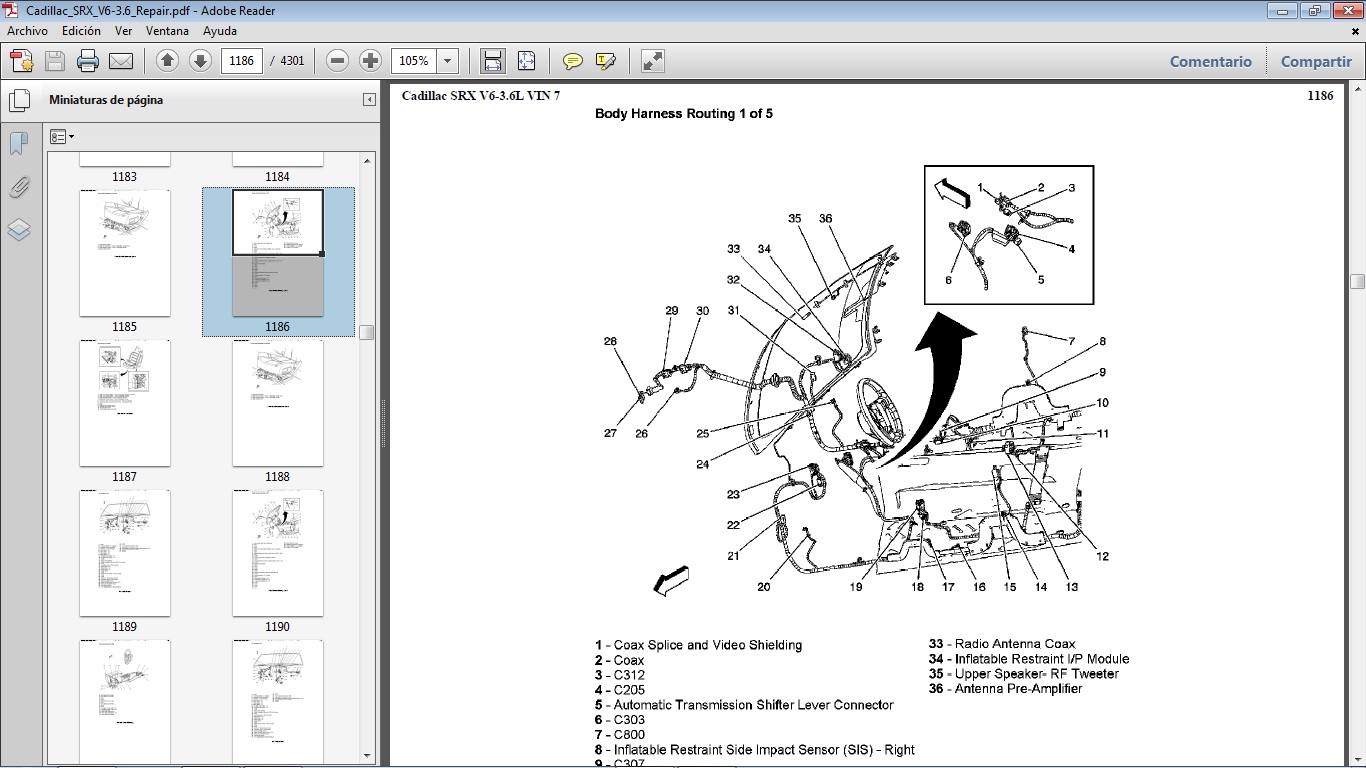1366x768 pixels.
Task: Open the Bookmarks panel icon
Action: [x=19, y=144]
